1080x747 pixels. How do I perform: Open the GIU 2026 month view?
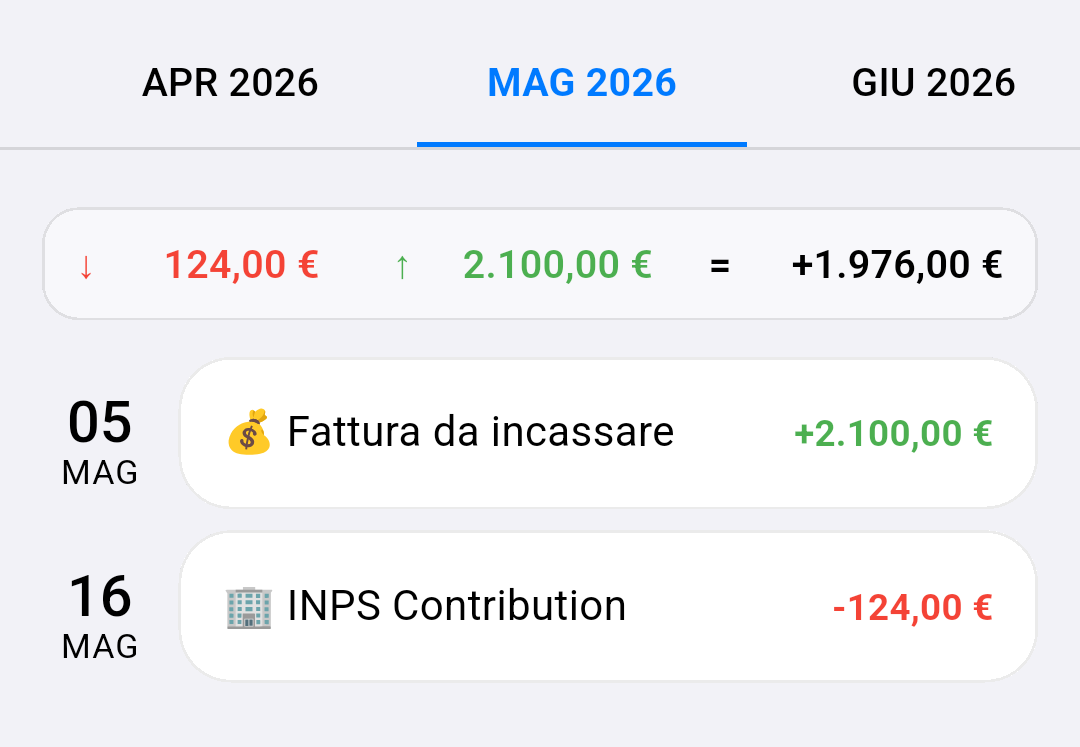[933, 83]
